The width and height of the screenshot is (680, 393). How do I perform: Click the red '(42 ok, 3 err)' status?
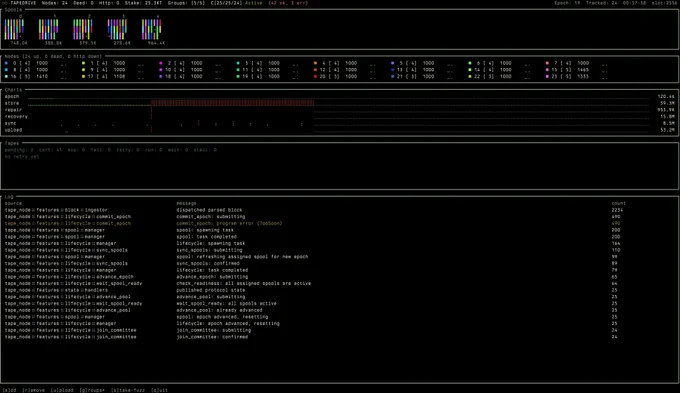[288, 3]
